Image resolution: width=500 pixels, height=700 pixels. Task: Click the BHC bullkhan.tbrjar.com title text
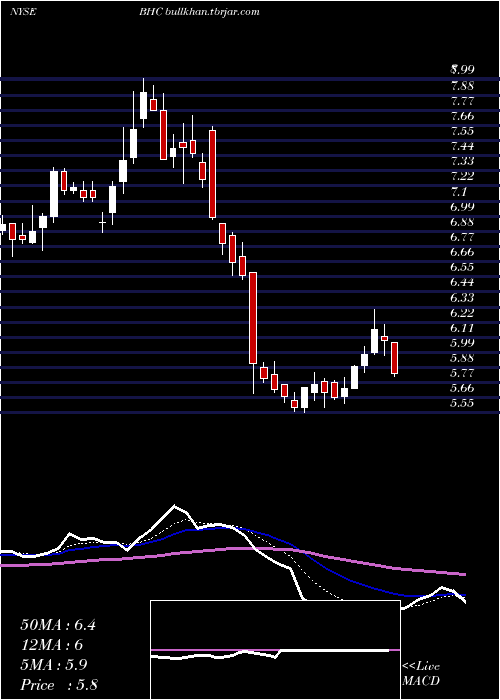click(199, 12)
